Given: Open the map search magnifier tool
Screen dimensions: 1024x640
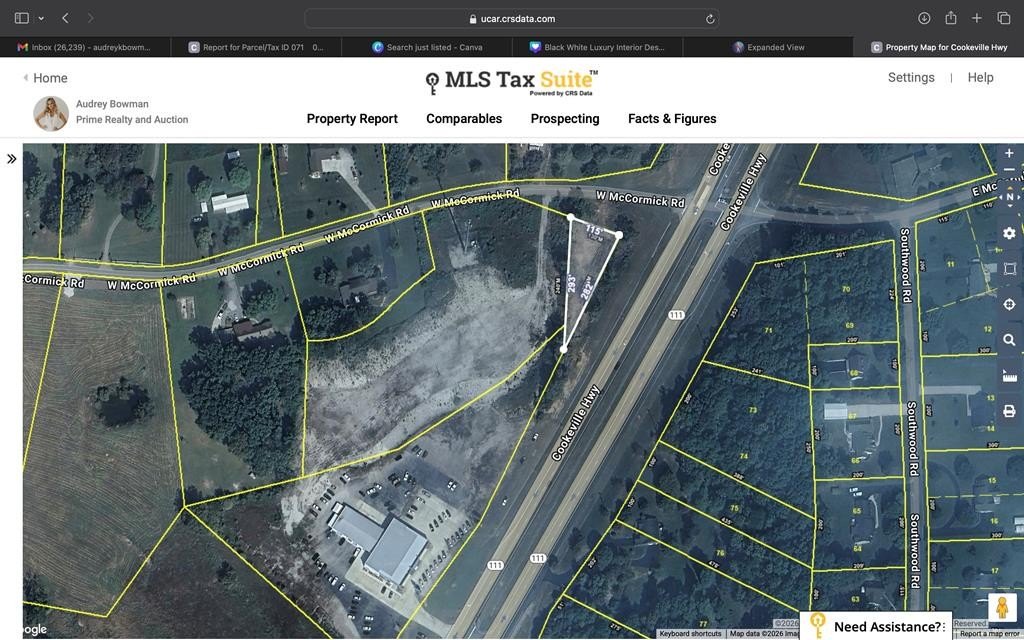Looking at the screenshot, I should click(x=1009, y=340).
